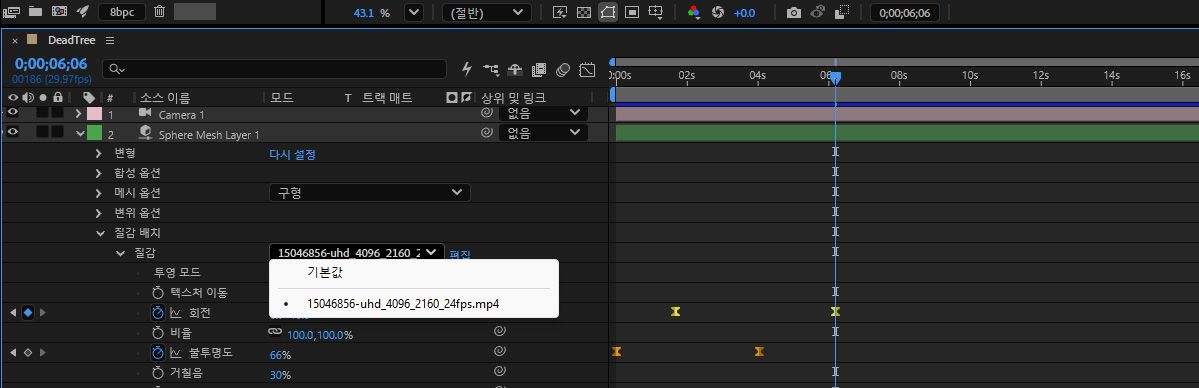1199x388 pixels.
Task: Open project settings via the rocket icon
Action: (83, 12)
